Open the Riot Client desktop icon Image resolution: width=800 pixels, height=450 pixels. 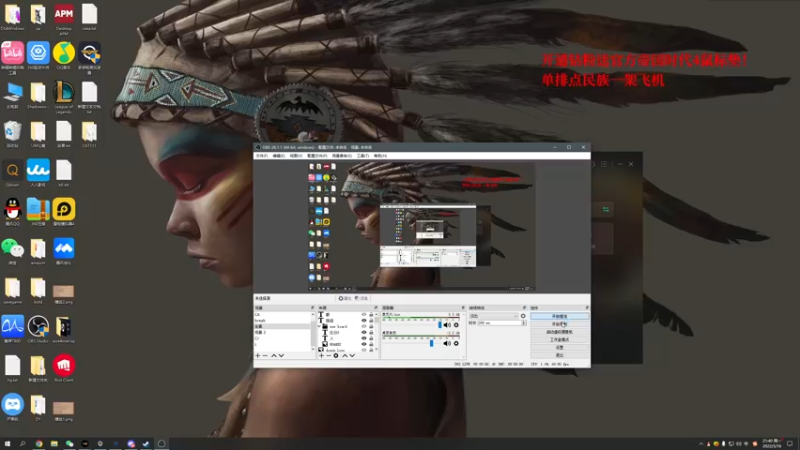(x=64, y=368)
